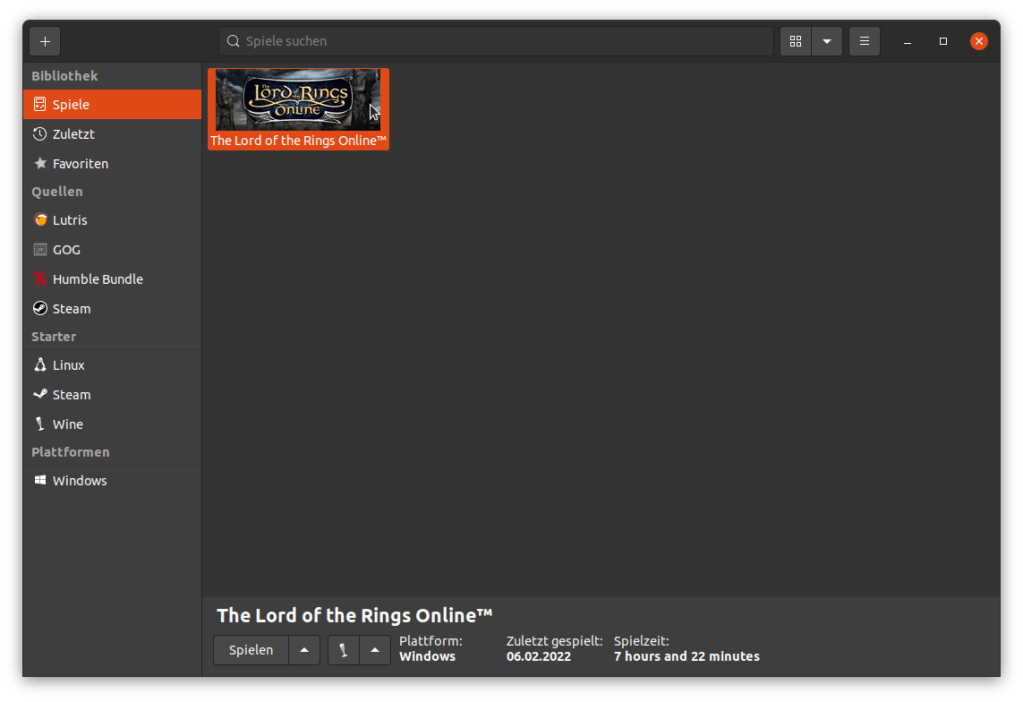Focus the 'Spiele suchen' search field

tap(495, 41)
